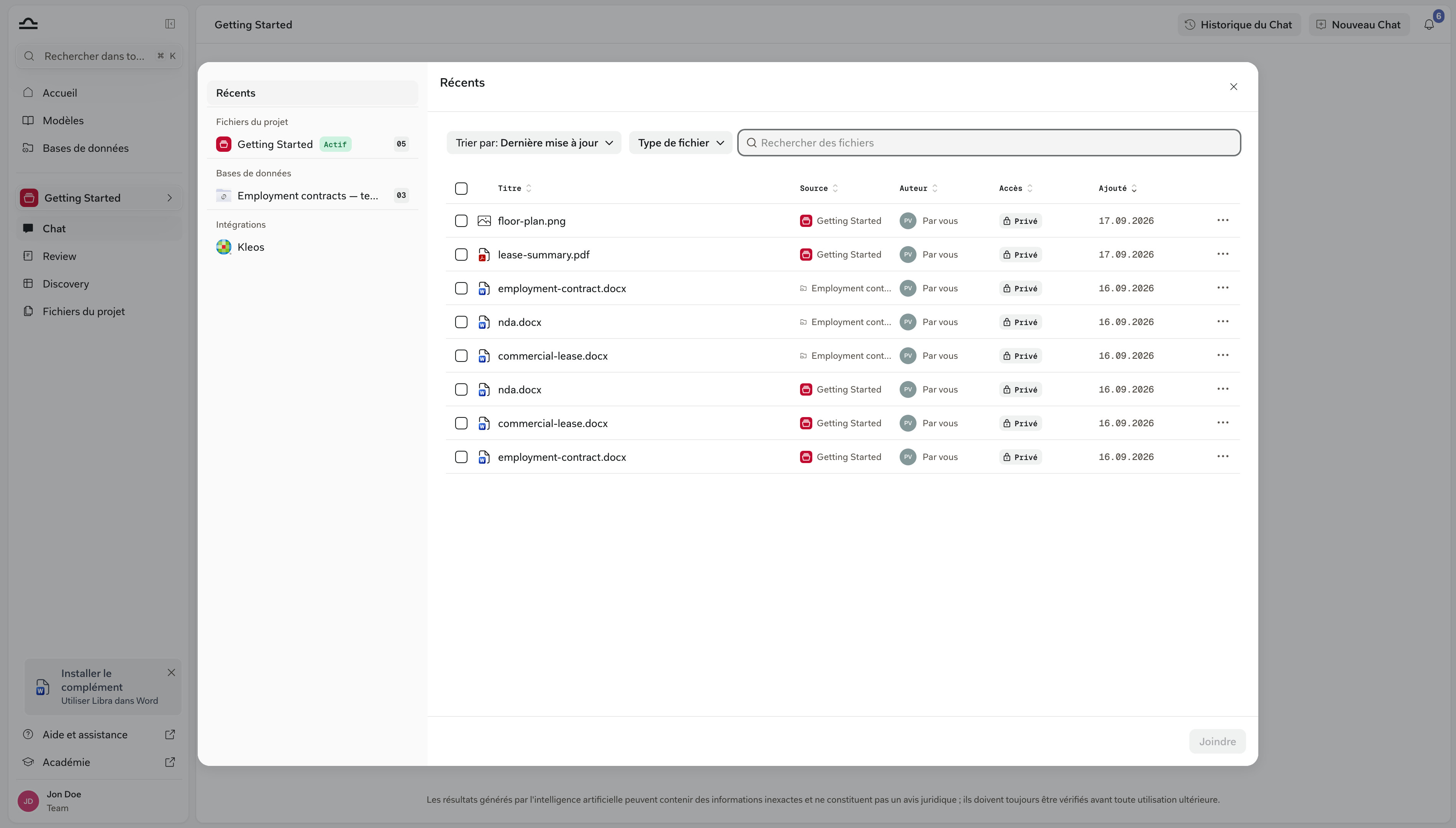Open Fichiers du projet in the sidebar
Screen dimensions: 1456x828
click(99, 311)
